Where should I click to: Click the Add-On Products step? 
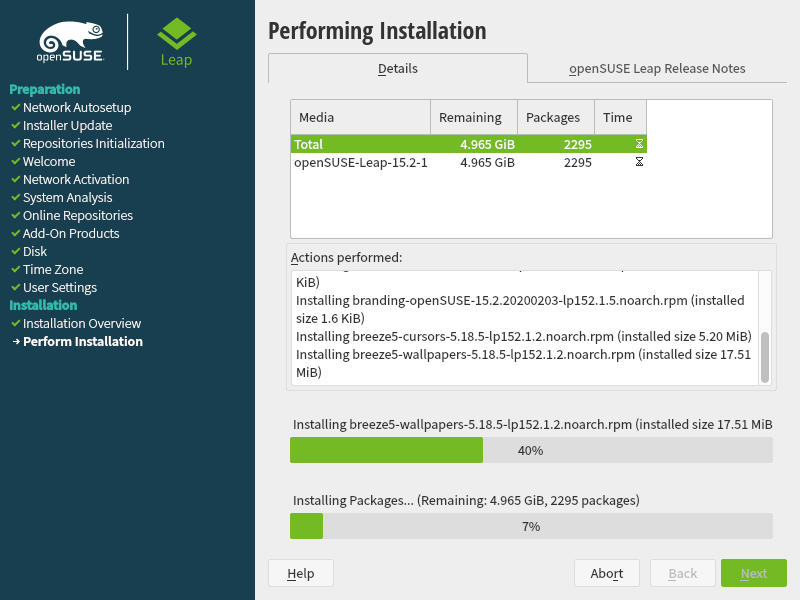pyautogui.click(x=71, y=233)
